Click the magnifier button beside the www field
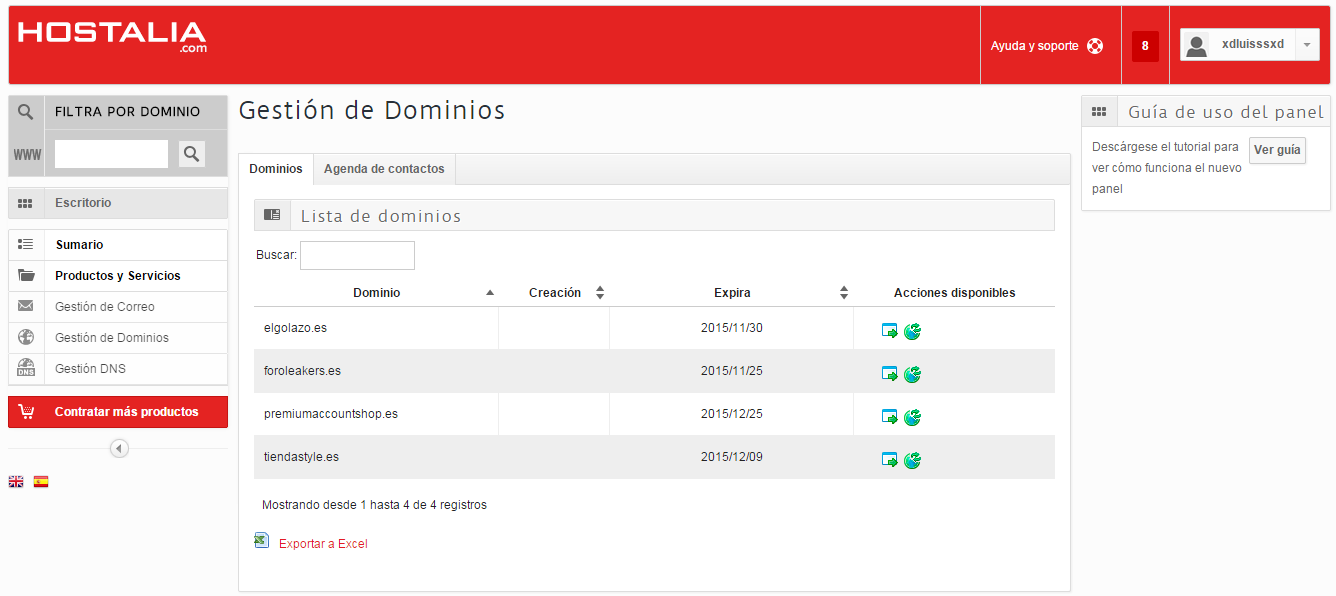Screen dimensions: 1336x596 pyautogui.click(x=192, y=153)
